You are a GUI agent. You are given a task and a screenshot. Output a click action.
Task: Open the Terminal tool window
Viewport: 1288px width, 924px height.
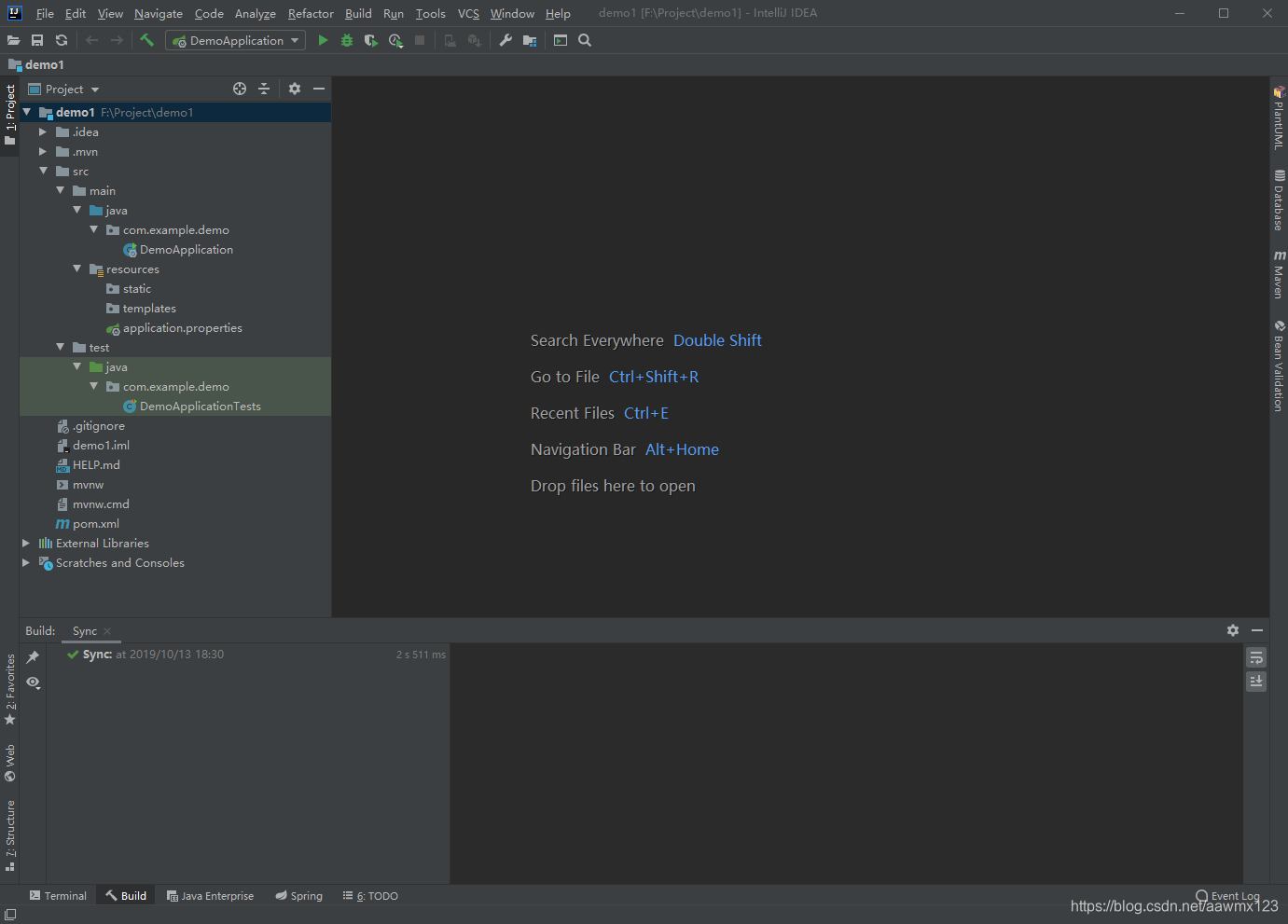click(x=58, y=896)
